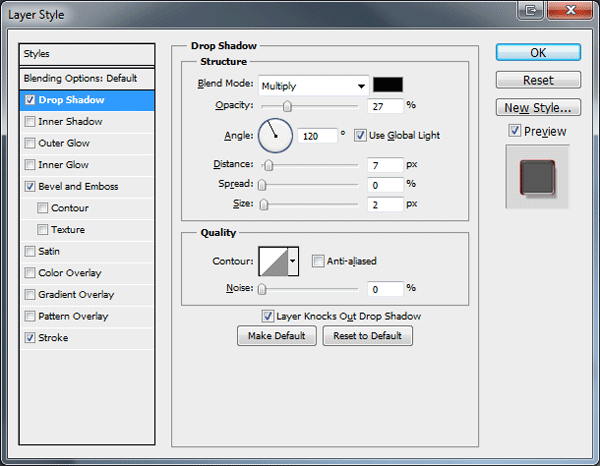Uncheck the Stroke checkbox

pos(30,338)
